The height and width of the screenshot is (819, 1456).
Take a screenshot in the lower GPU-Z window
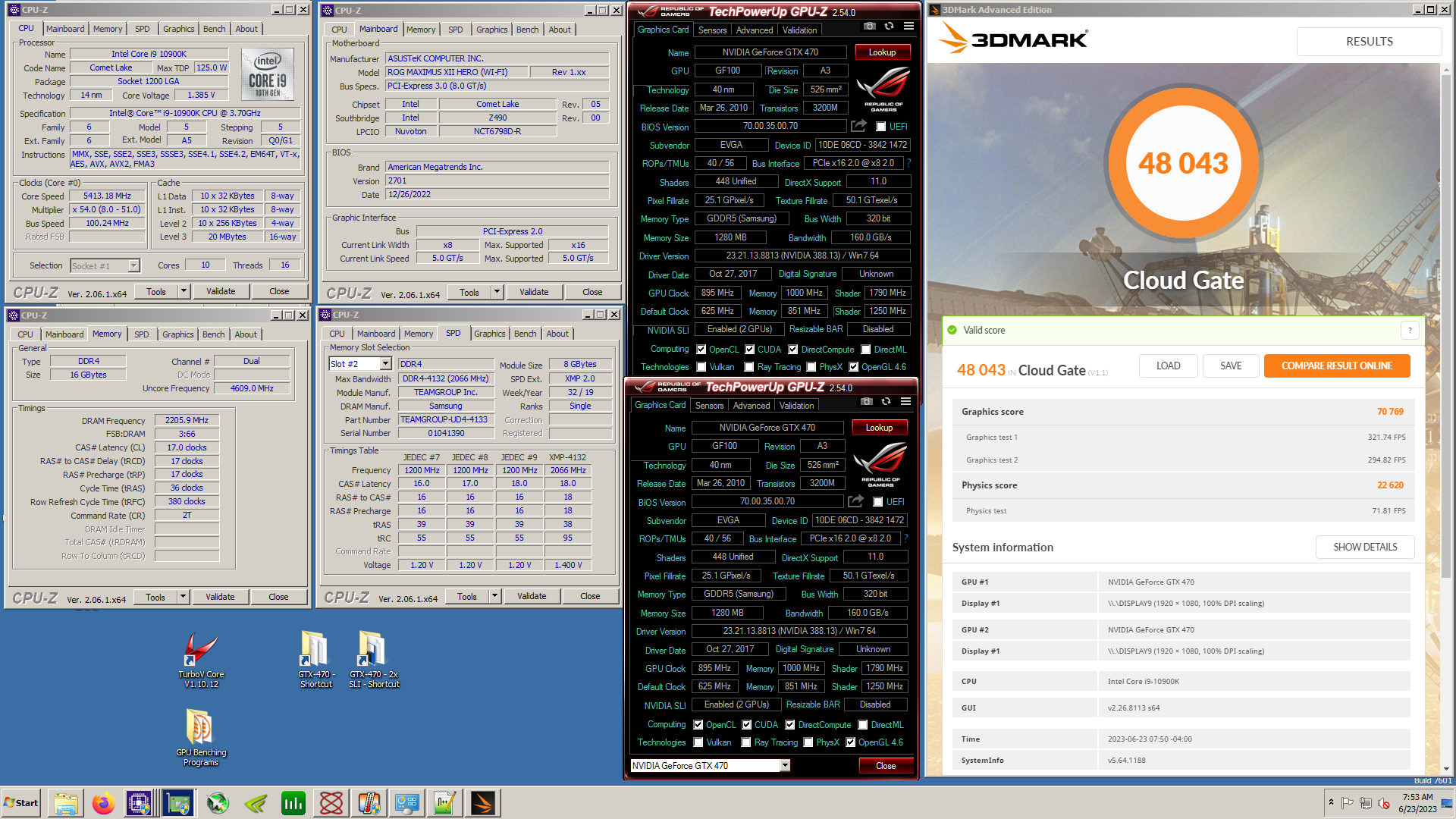867,402
